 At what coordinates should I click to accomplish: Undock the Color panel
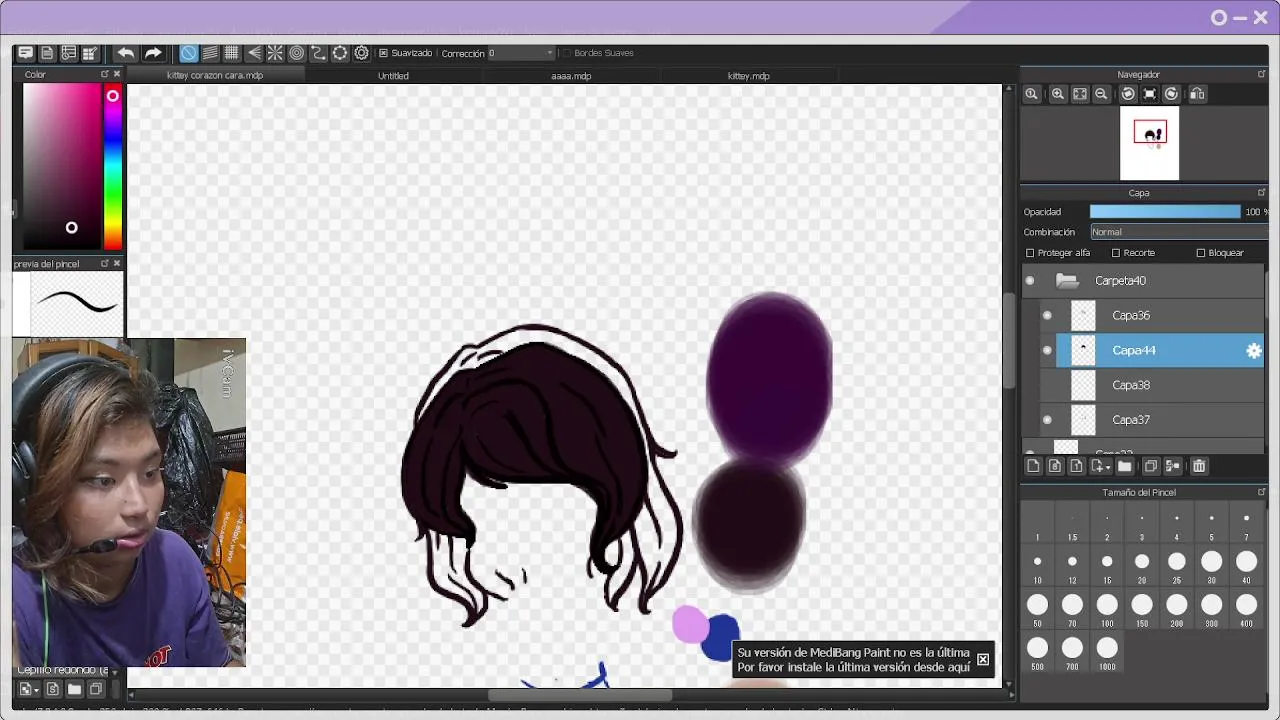[x=104, y=74]
